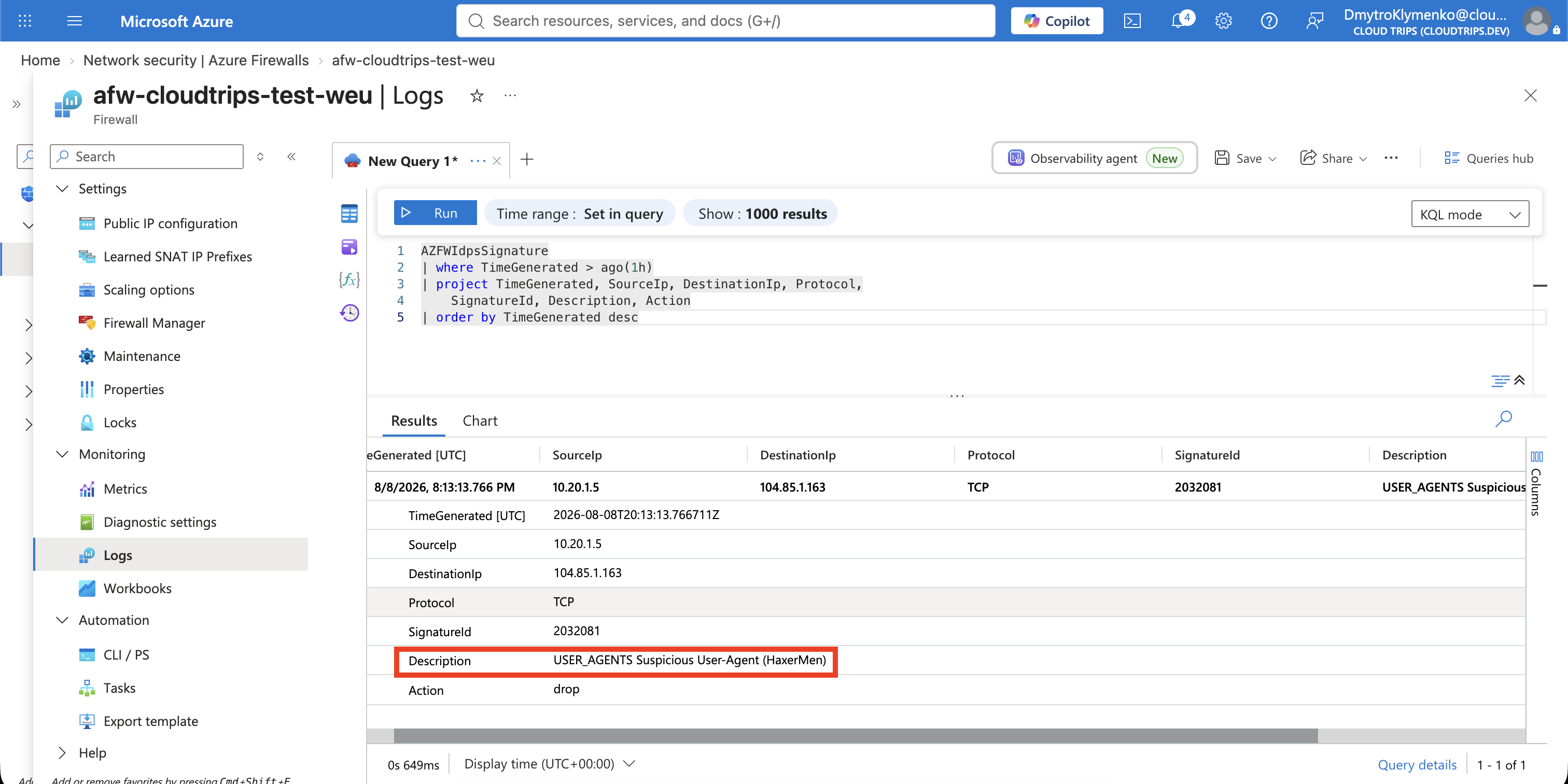Open the Share dropdown
Screen dimensions: 1568x784
tap(1334, 158)
